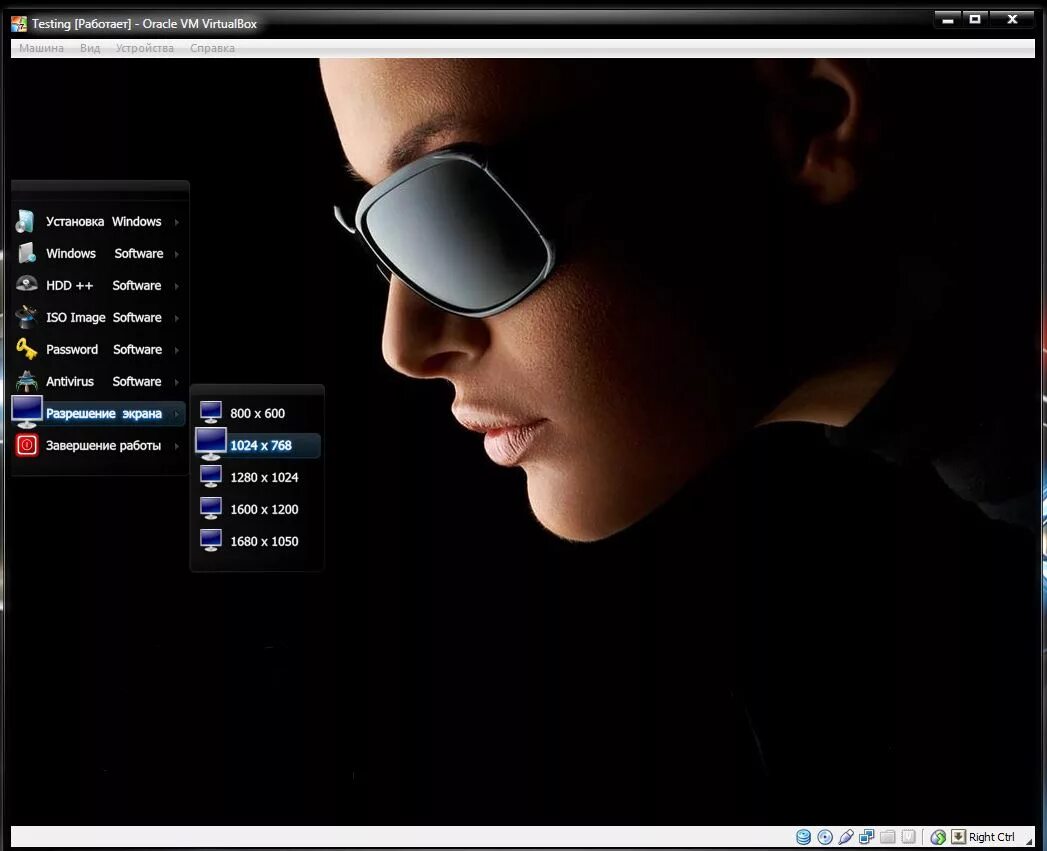Viewport: 1047px width, 851px height.
Task: Click the Windows Software drive icon
Action: pos(27,253)
